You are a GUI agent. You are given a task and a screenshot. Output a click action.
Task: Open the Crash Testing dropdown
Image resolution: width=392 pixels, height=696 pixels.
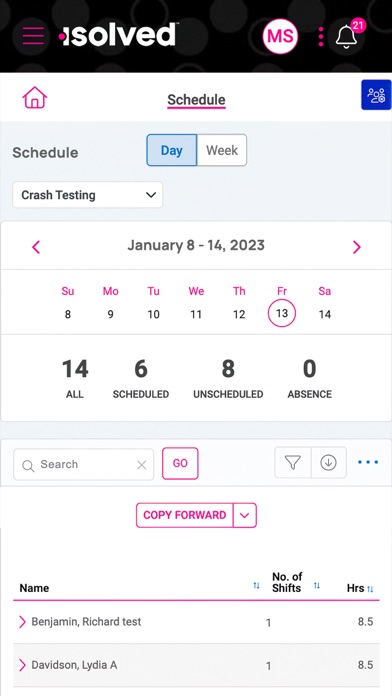[87, 195]
